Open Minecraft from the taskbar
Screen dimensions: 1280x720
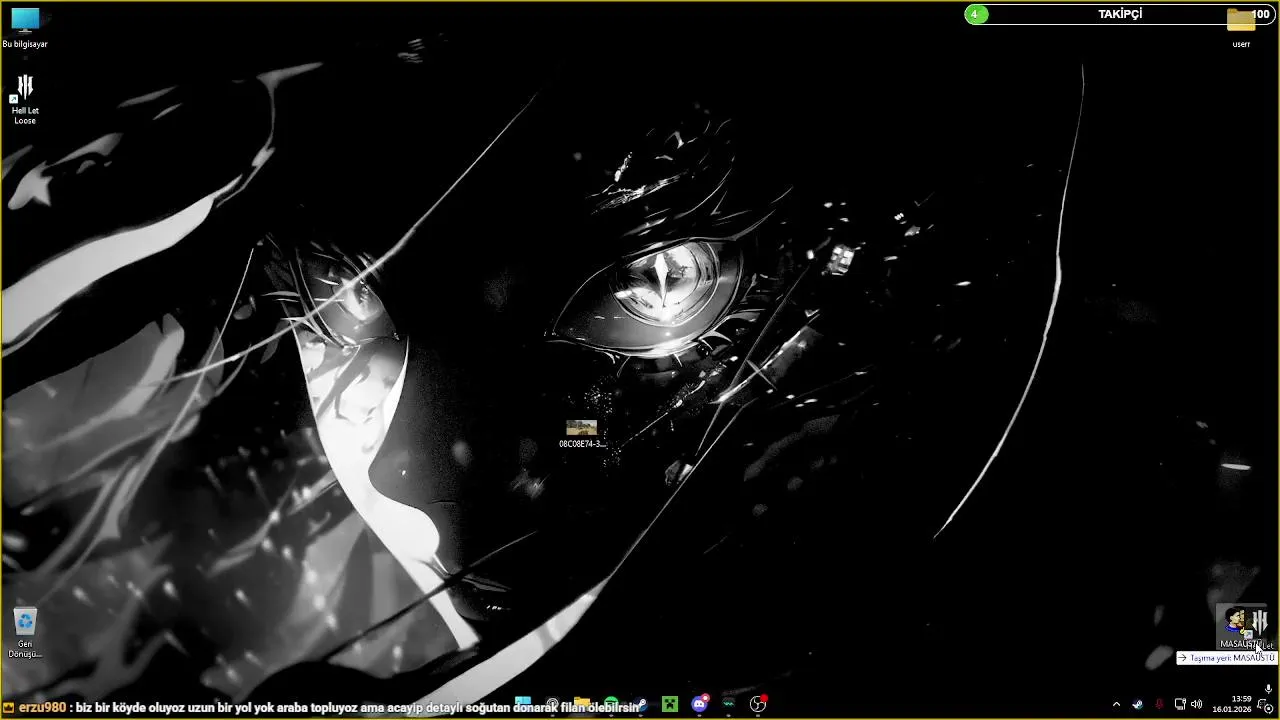(x=670, y=704)
